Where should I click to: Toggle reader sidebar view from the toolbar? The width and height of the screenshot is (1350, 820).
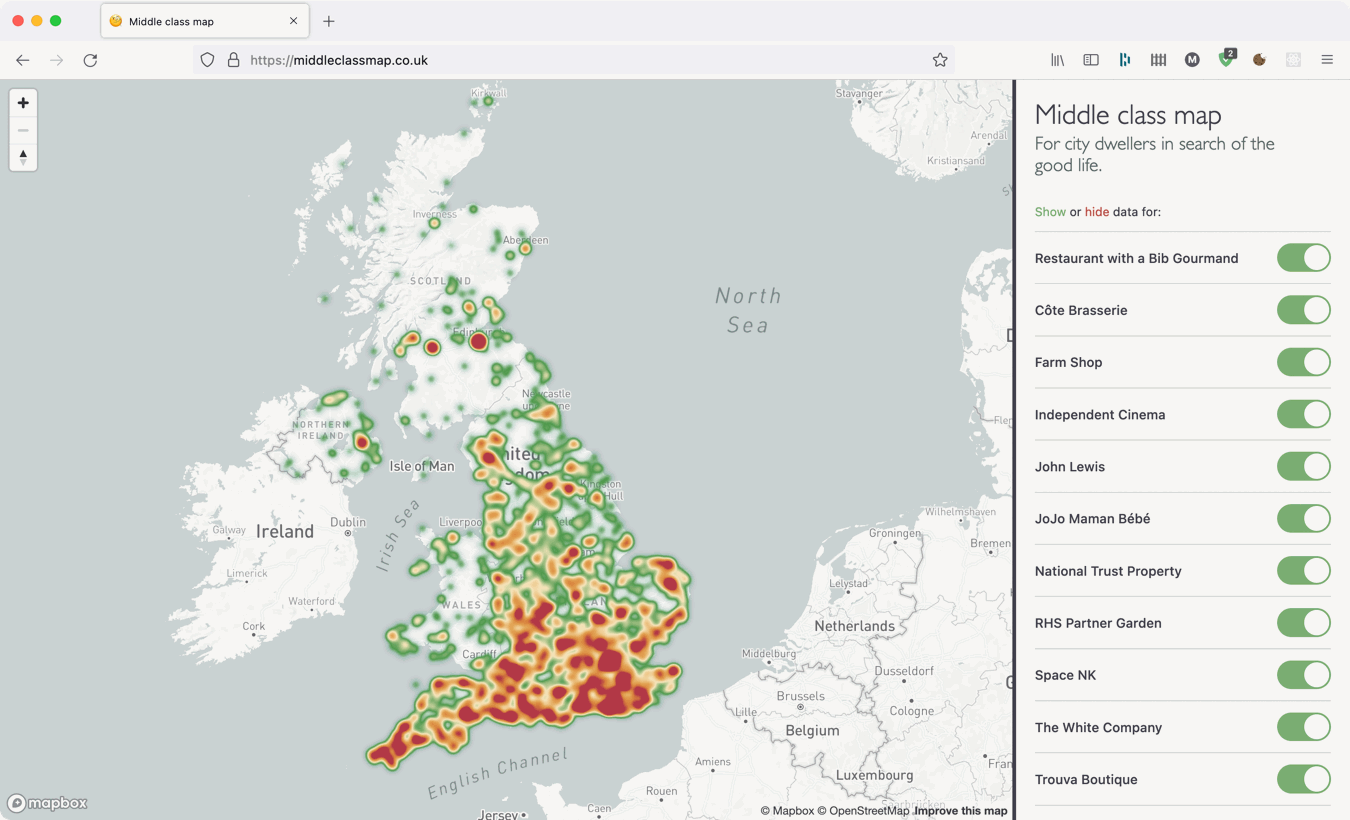[x=1091, y=60]
